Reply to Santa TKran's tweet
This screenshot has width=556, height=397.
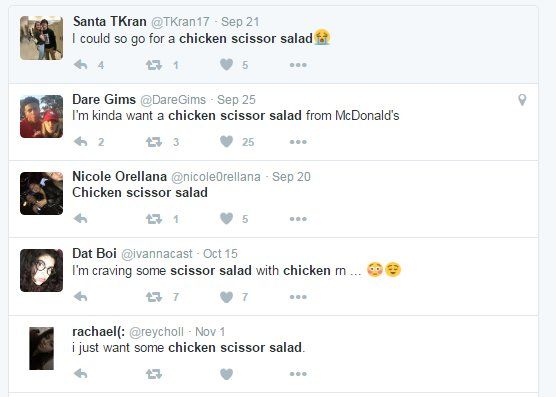pyautogui.click(x=80, y=65)
